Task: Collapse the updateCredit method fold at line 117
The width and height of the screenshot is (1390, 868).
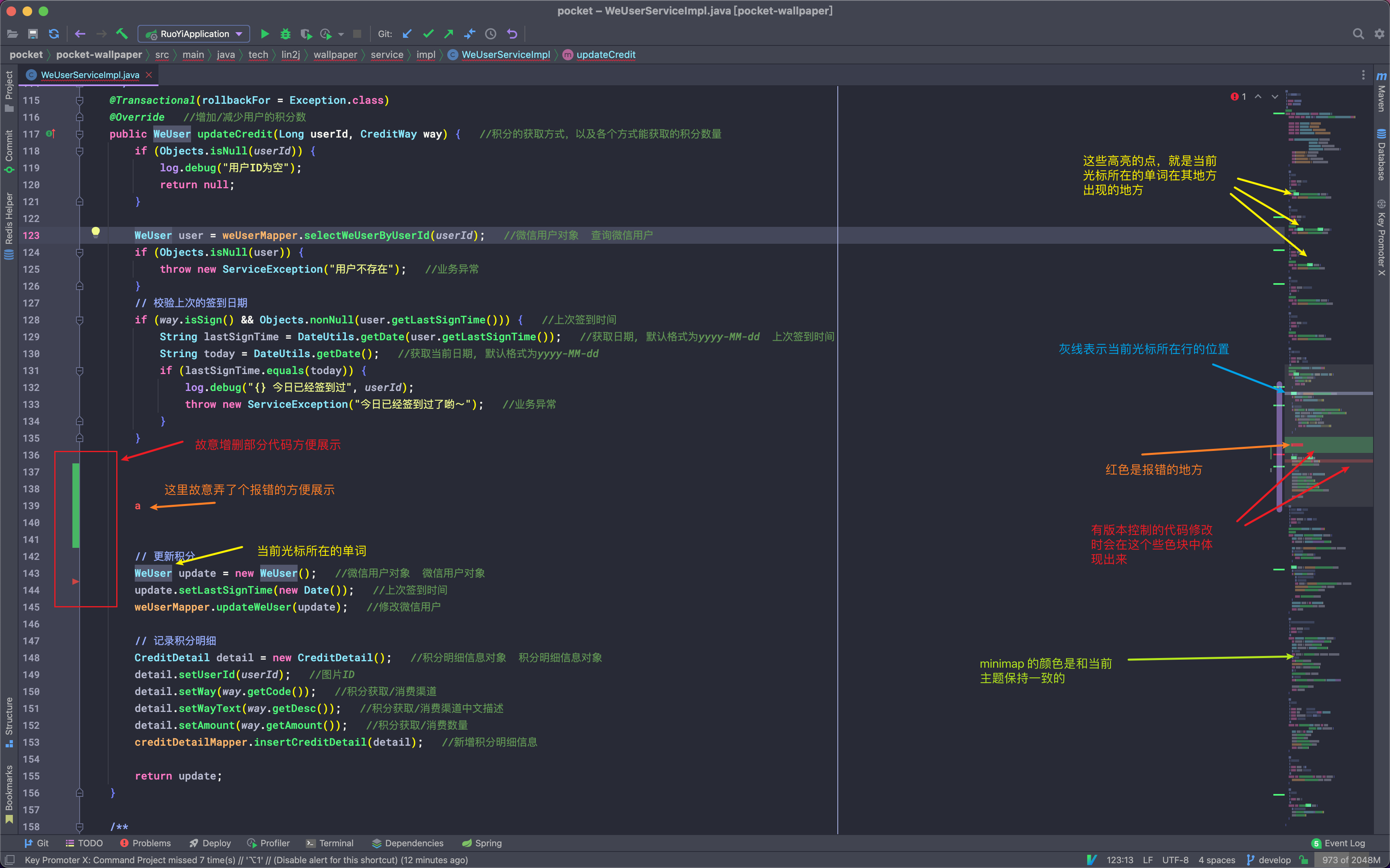Action: 80,134
